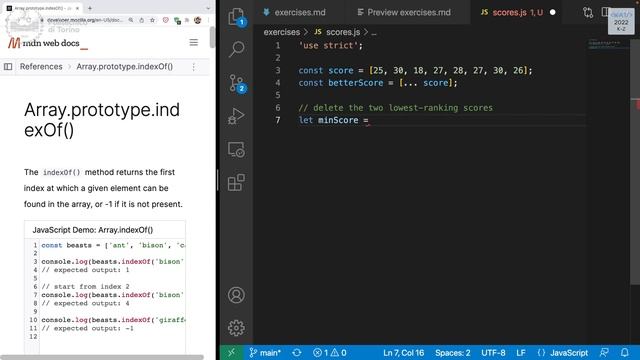The height and width of the screenshot is (360, 640).
Task: Click the 'const score' line 3 code
Action: click(415, 70)
